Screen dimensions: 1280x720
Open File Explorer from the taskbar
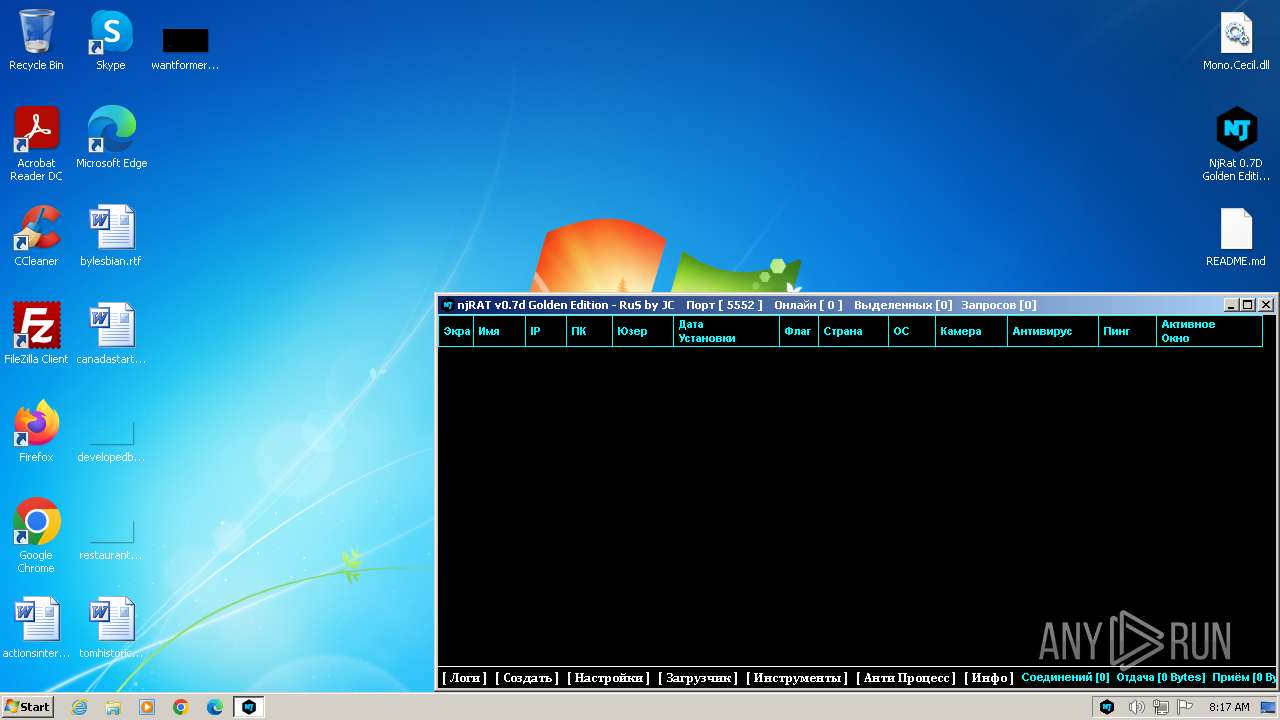tap(113, 707)
